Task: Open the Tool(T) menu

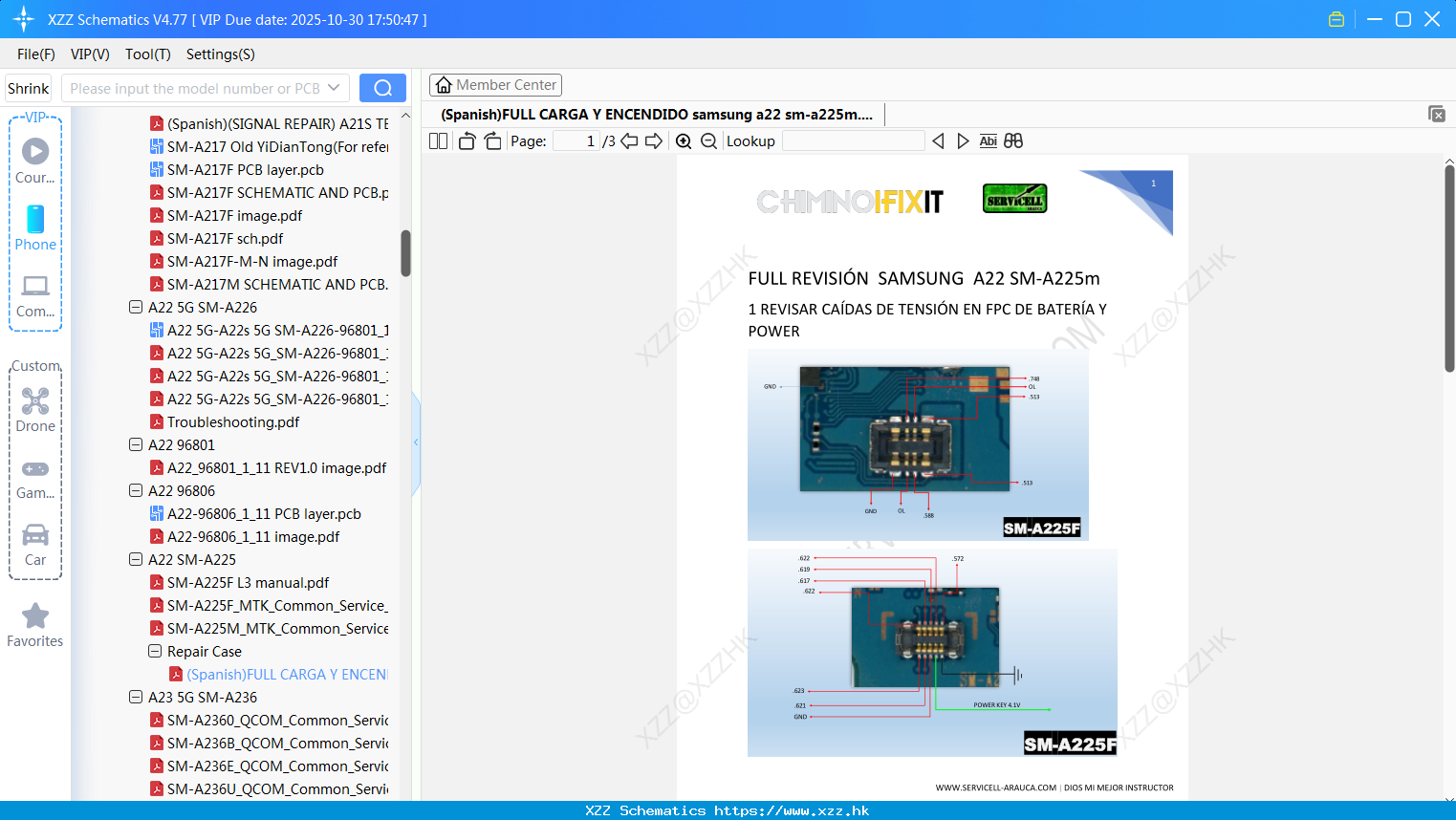Action: pyautogui.click(x=148, y=54)
